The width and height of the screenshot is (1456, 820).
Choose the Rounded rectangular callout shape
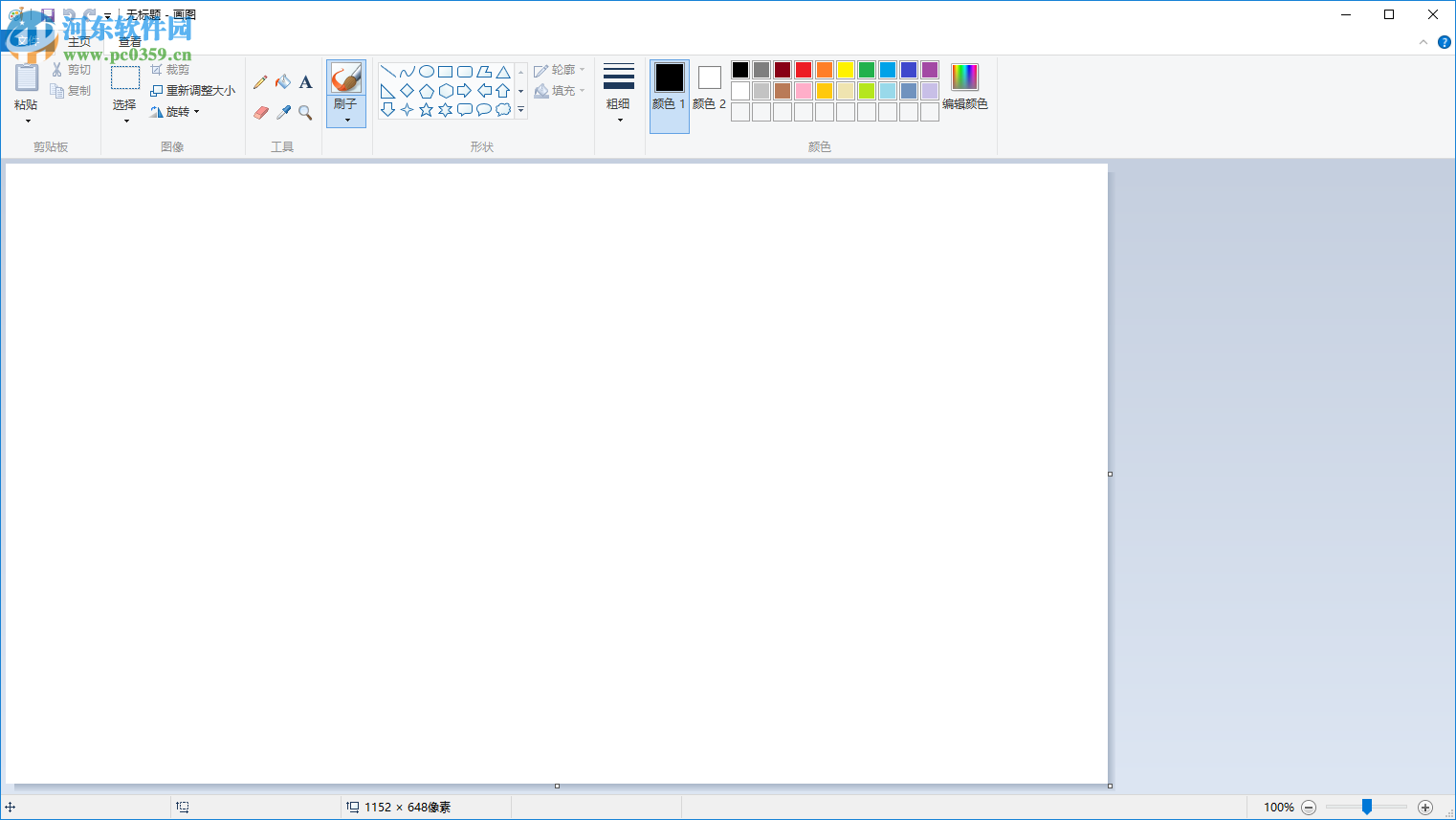[464, 110]
